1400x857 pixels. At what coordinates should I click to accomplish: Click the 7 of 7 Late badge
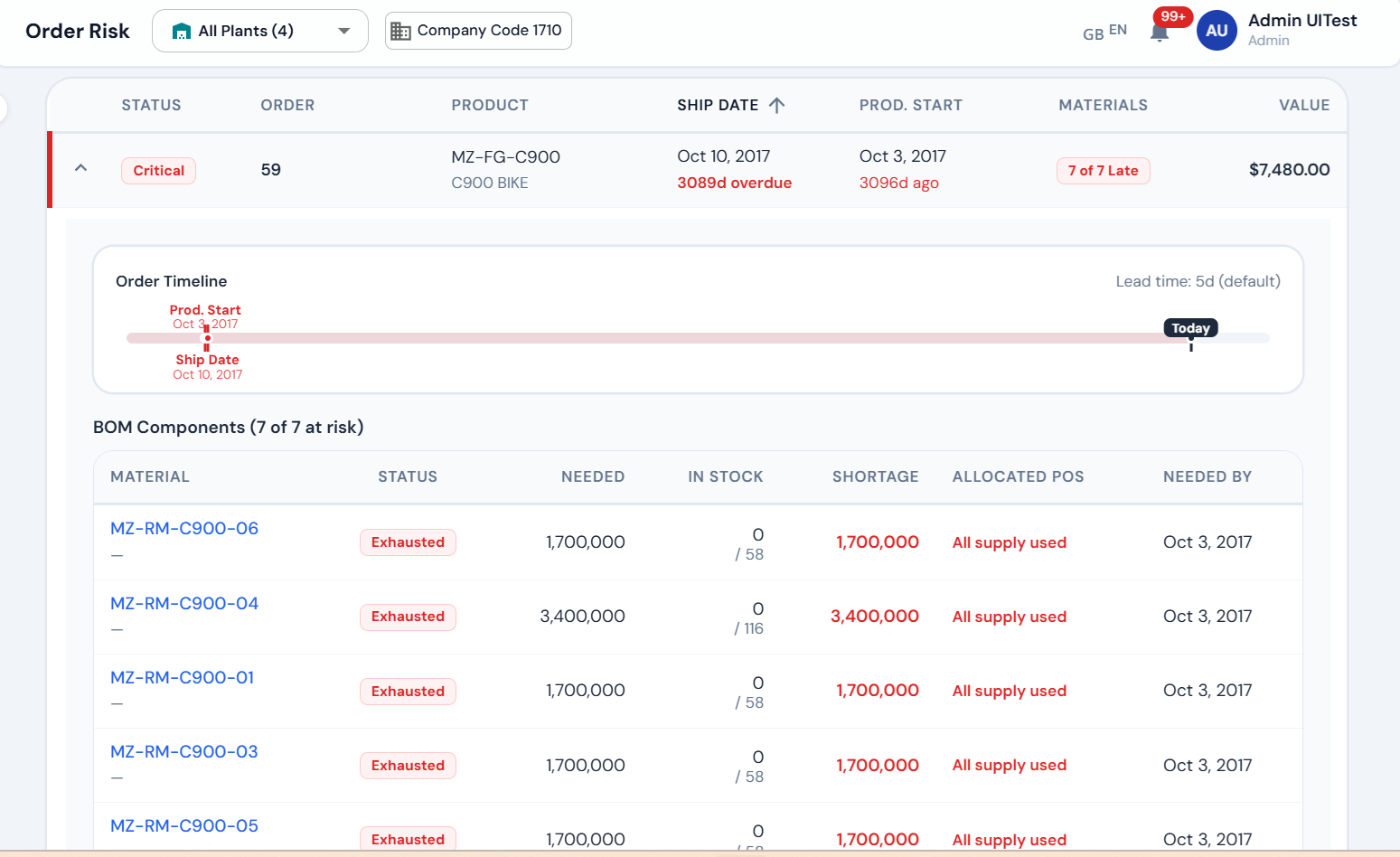[1103, 170]
